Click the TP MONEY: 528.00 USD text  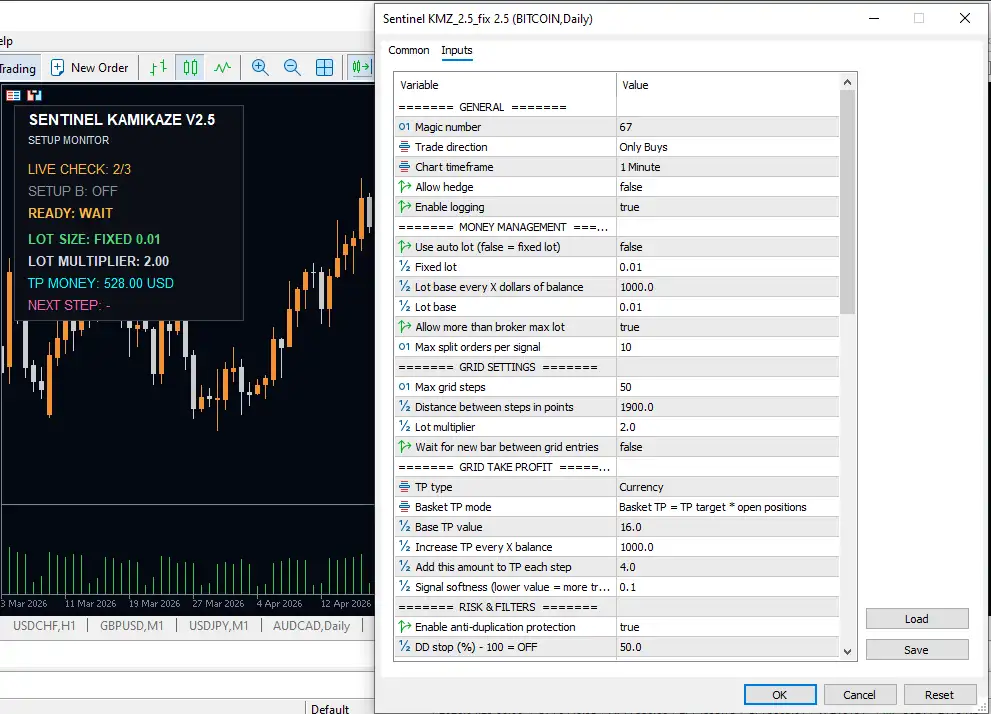(100, 283)
